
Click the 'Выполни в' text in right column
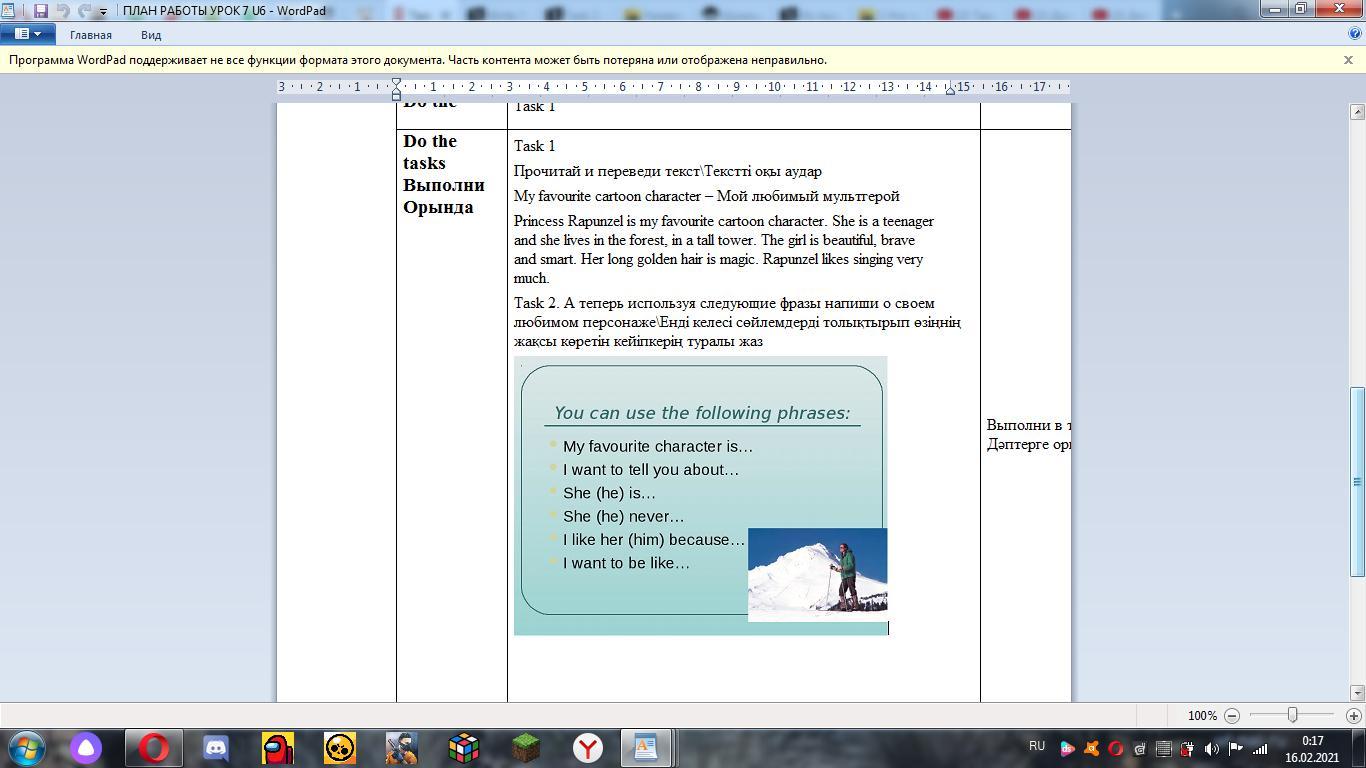point(1028,425)
